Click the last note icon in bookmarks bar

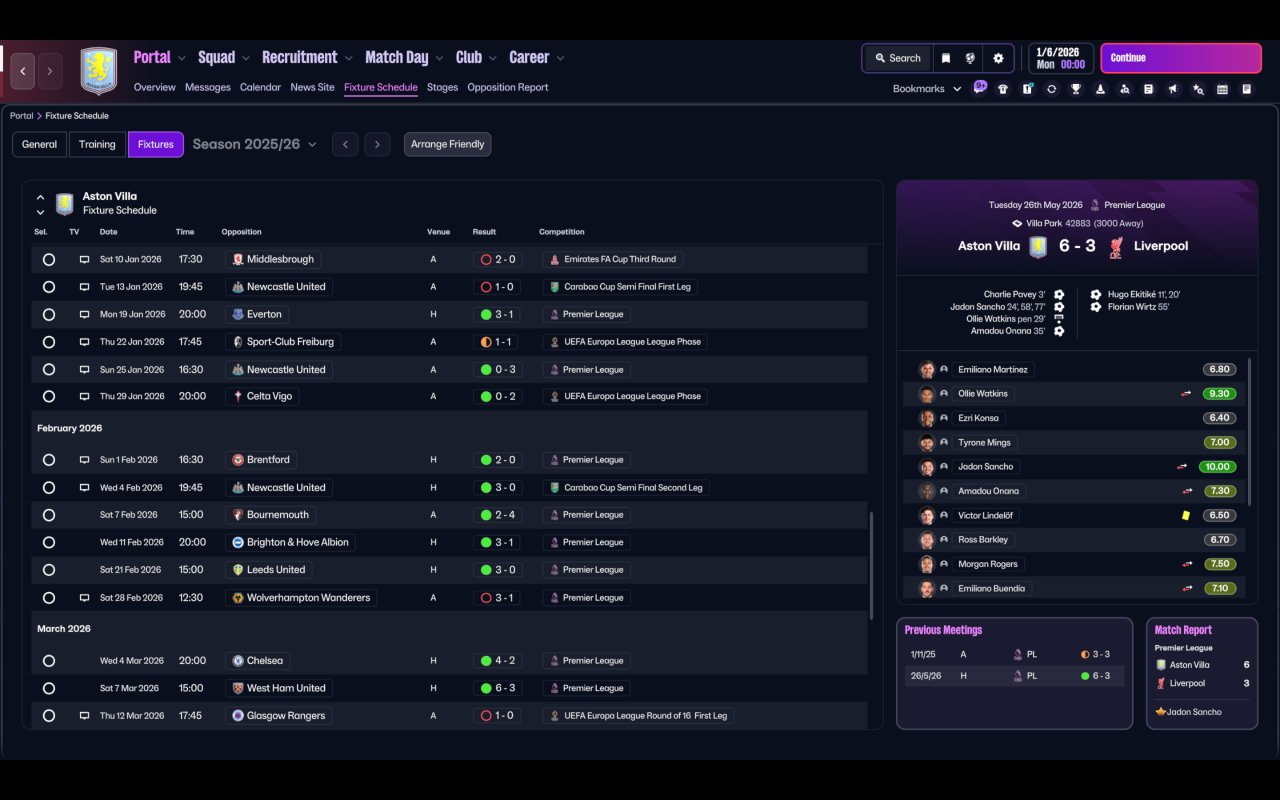[1246, 89]
